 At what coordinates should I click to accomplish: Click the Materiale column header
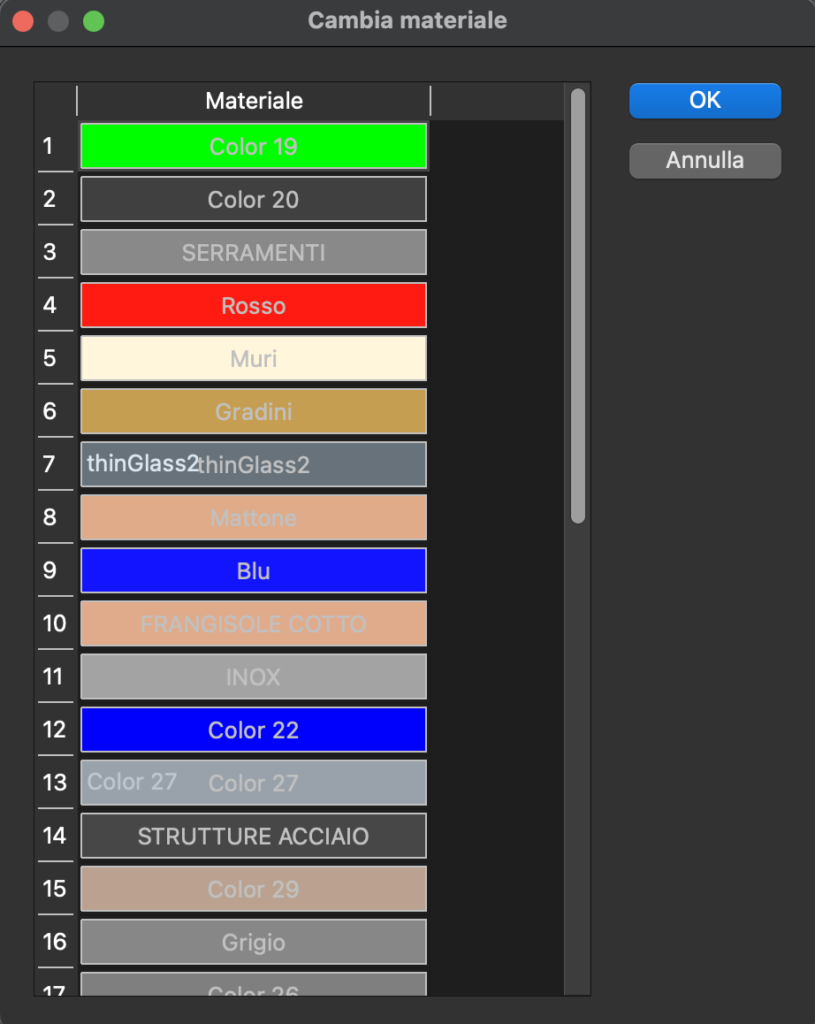(x=254, y=101)
